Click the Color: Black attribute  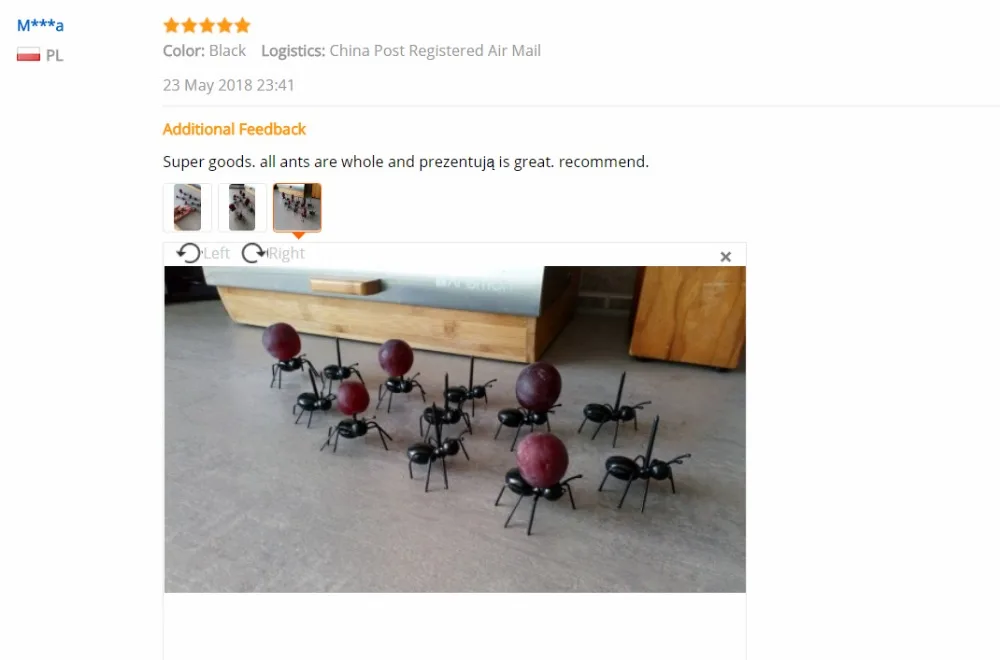tap(204, 51)
